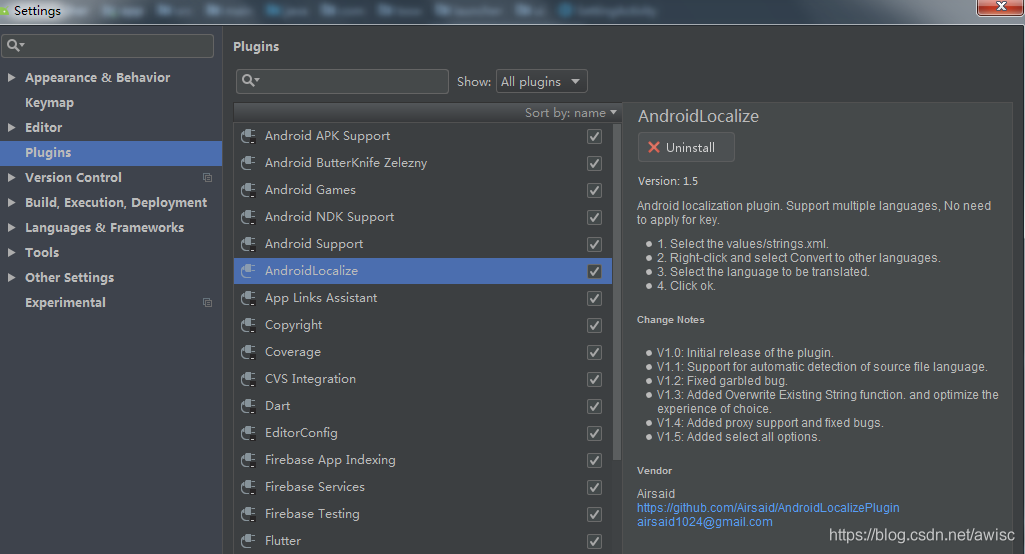Click the Android Support plugin icon
The width and height of the screenshot is (1025, 554).
point(248,244)
